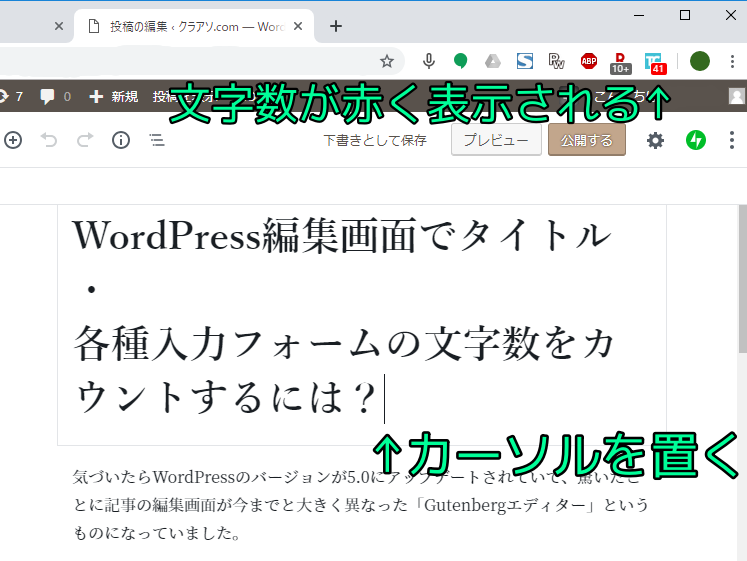
Task: Open a new browser tab
Action: click(x=336, y=26)
